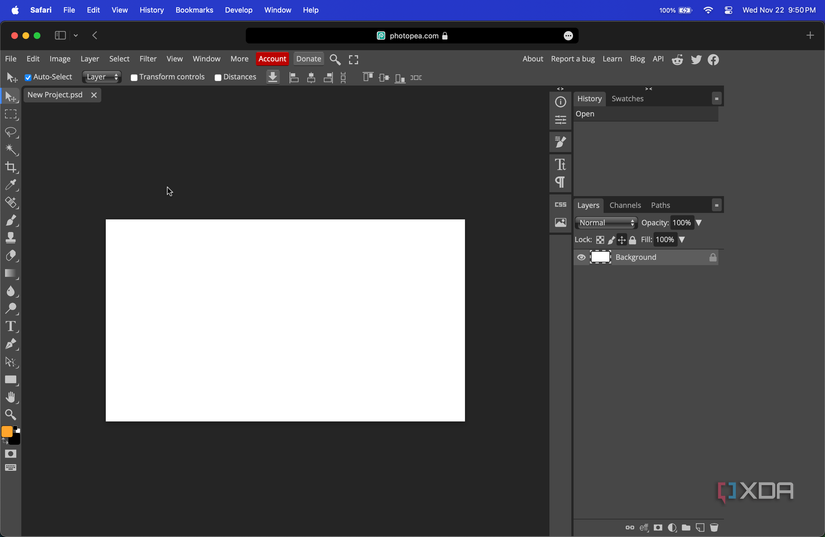Add new adjustment layer icon
The width and height of the screenshot is (825, 537).
coord(672,528)
